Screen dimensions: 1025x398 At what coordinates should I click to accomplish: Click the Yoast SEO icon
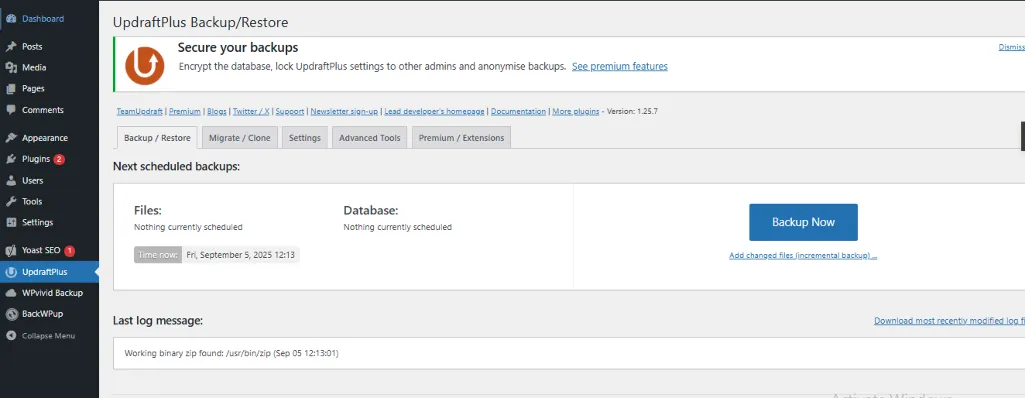click(x=10, y=250)
